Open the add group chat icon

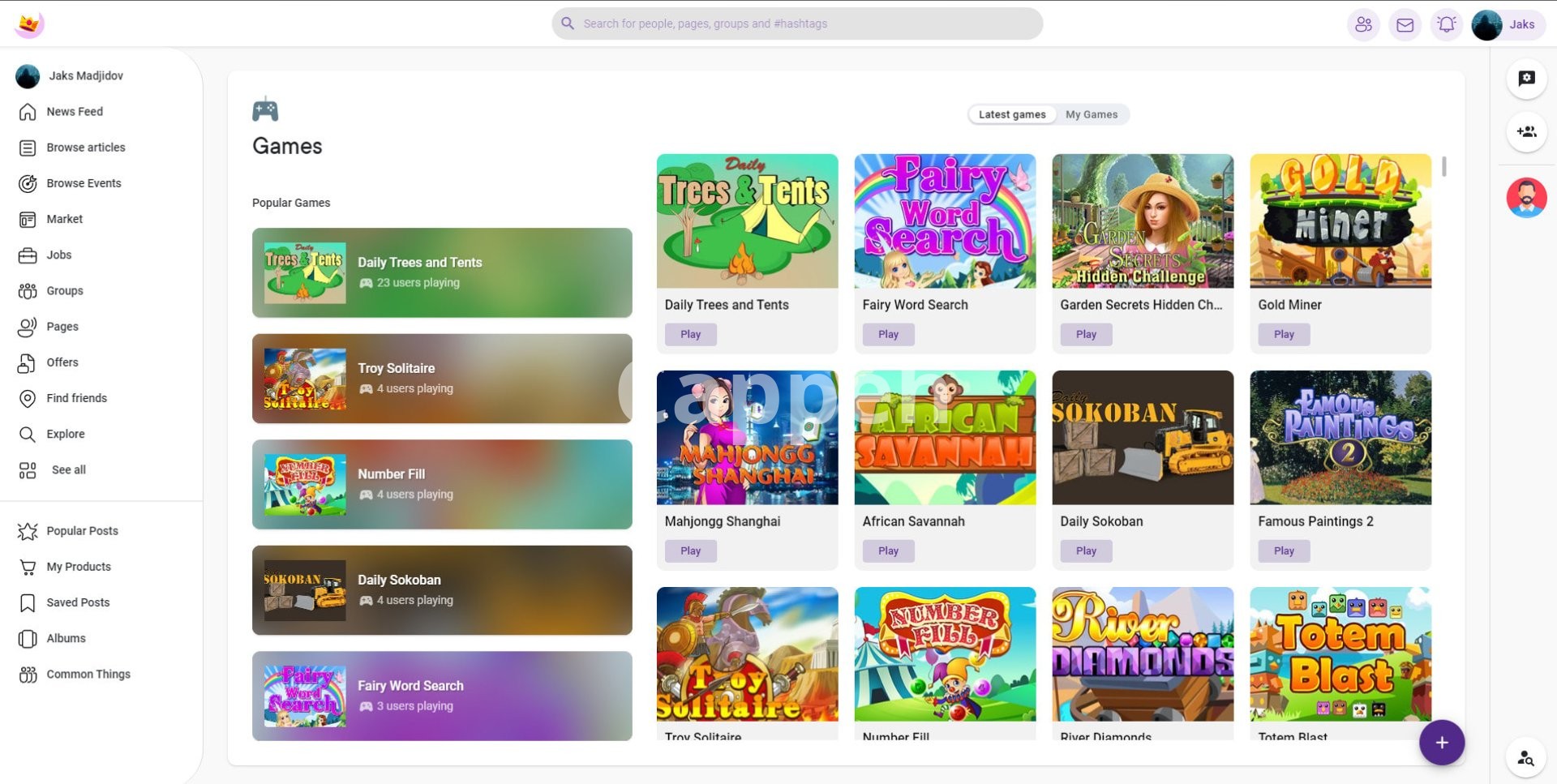click(1526, 131)
